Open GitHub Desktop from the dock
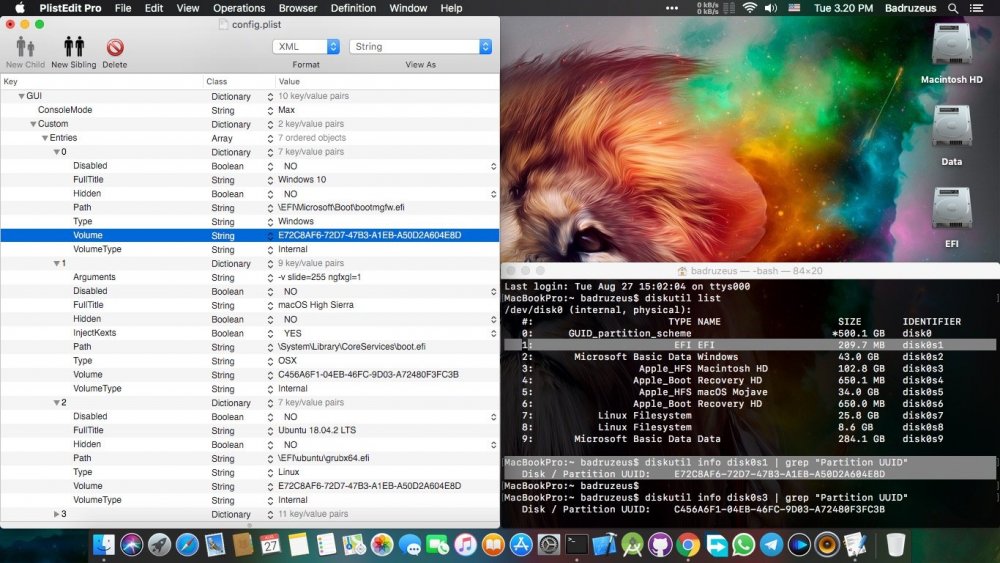Image resolution: width=1000 pixels, height=563 pixels. pos(660,545)
